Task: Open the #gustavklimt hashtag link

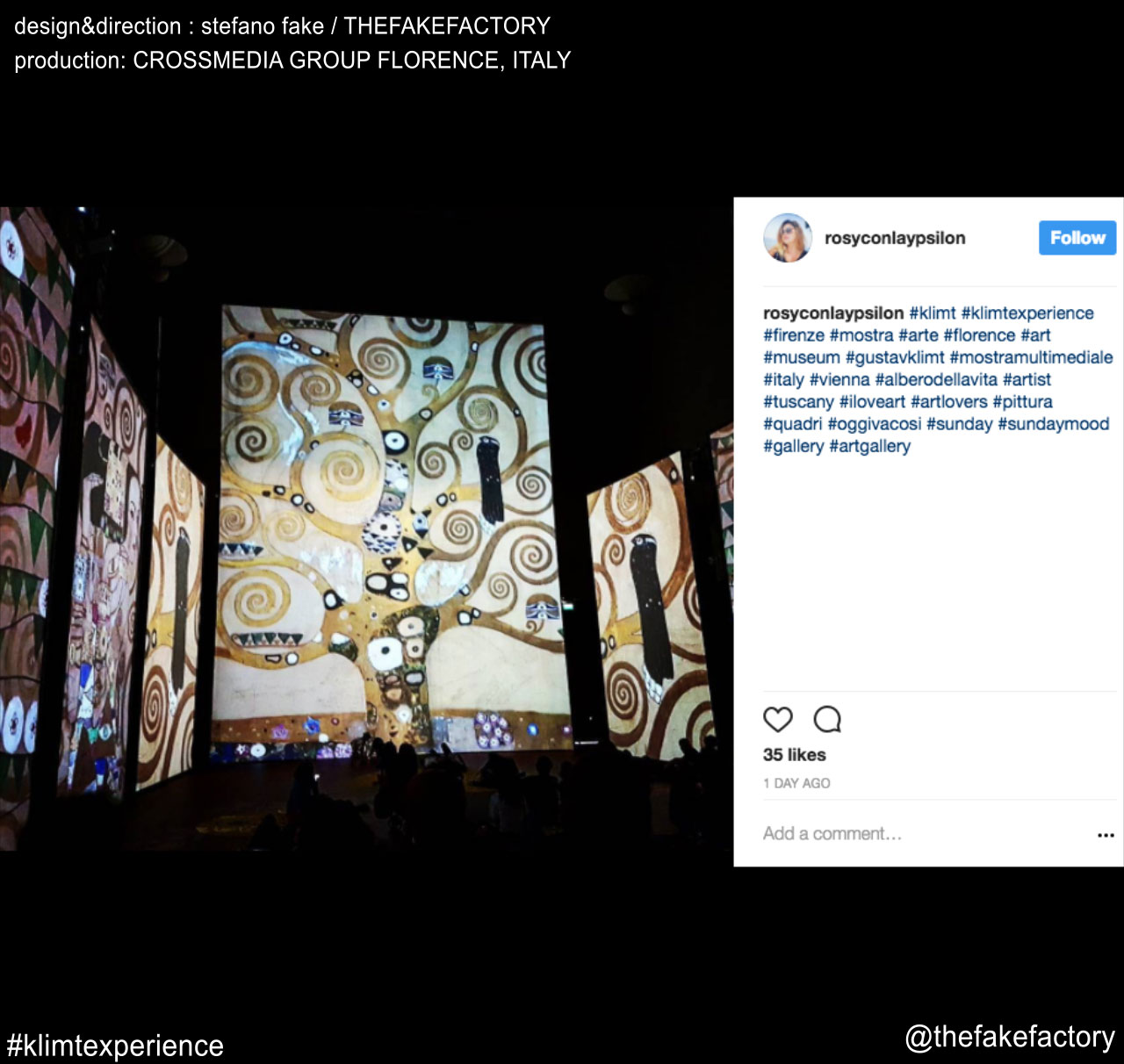Action: [x=895, y=357]
